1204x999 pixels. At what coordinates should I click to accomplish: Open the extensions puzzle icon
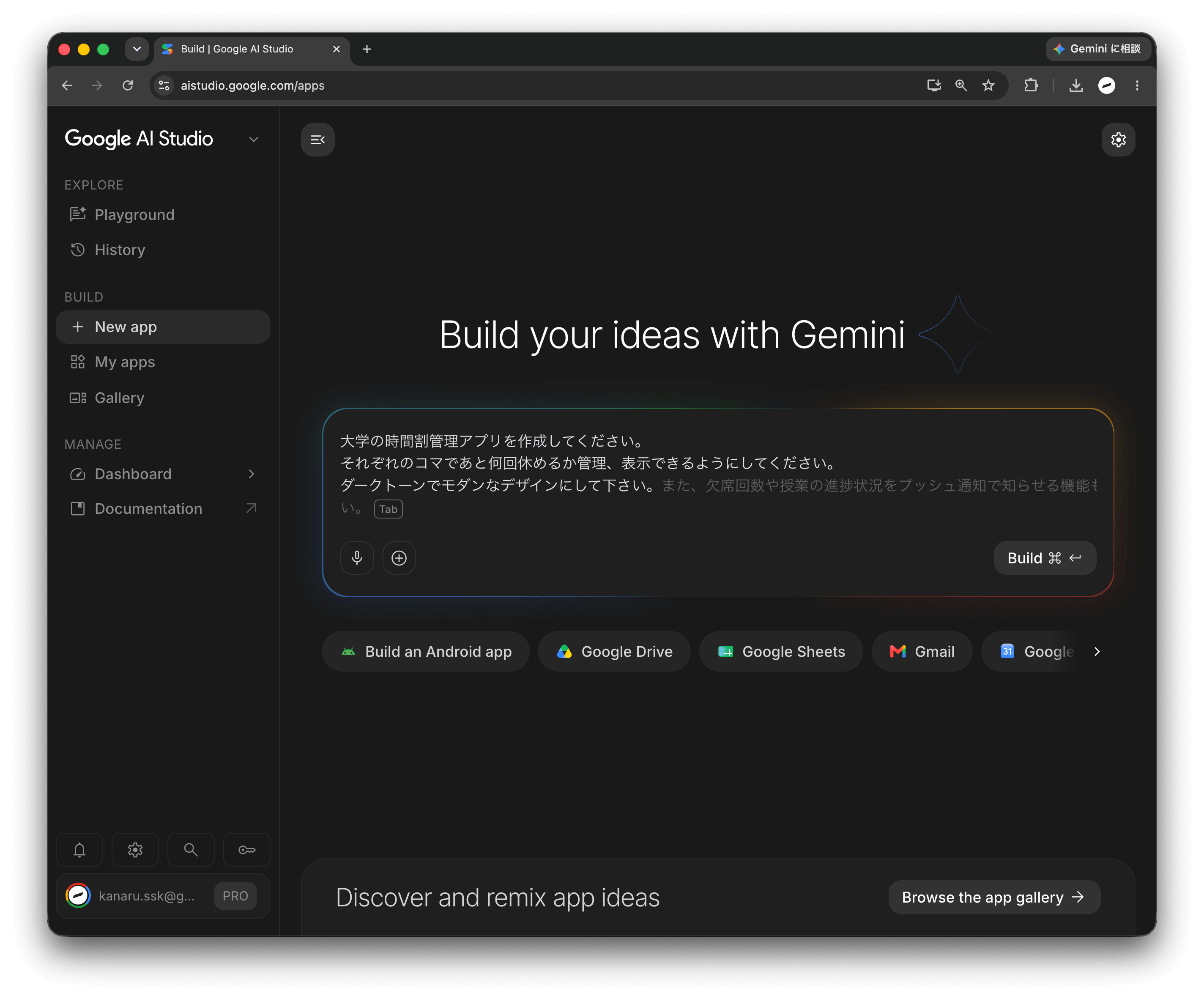tap(1031, 85)
